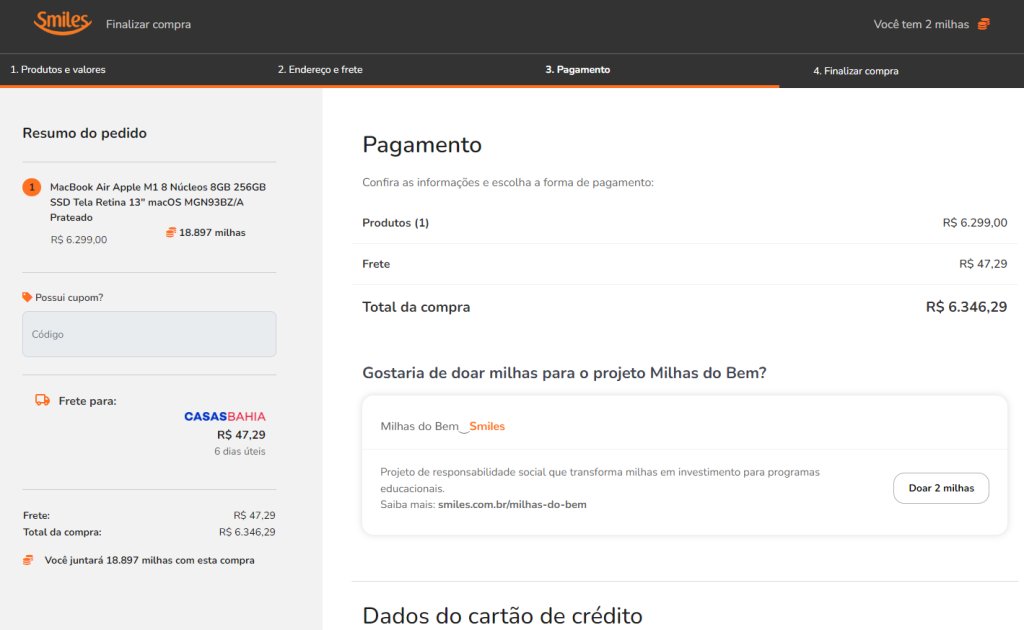Click the delivery truck icon beside 'Frete para:'
The image size is (1024, 630).
coord(42,400)
